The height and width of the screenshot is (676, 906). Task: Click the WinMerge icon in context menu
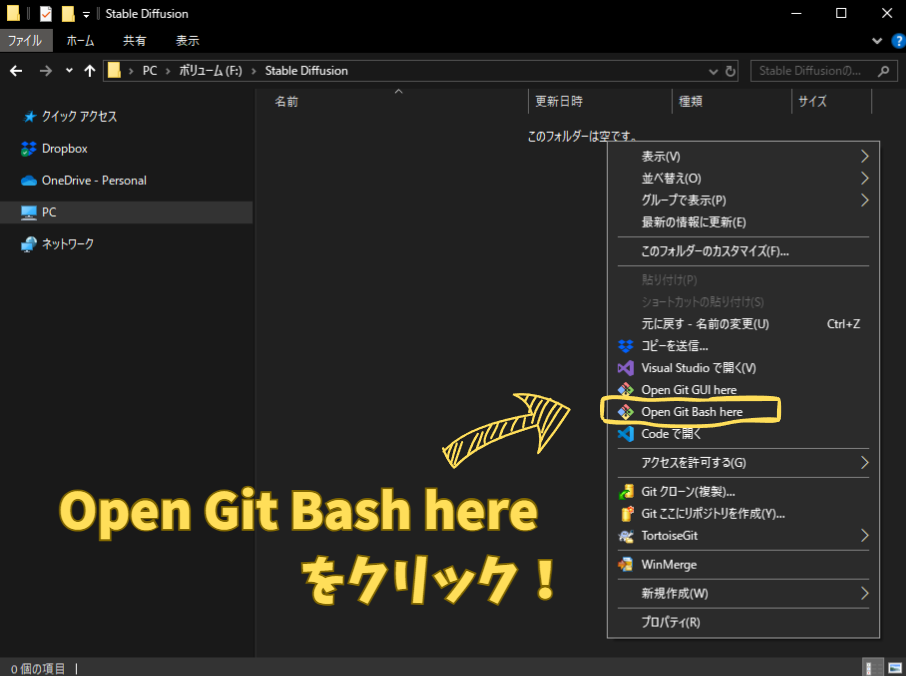tap(625, 564)
